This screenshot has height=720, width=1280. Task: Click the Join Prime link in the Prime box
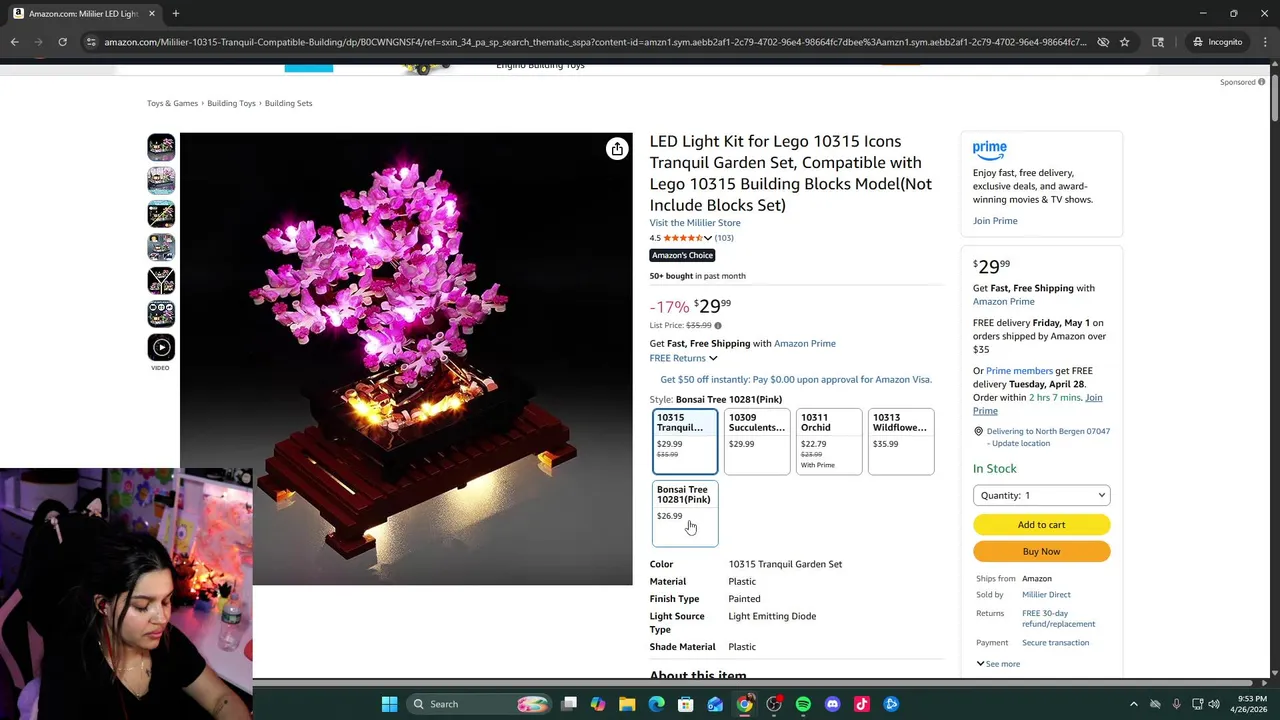coord(995,221)
